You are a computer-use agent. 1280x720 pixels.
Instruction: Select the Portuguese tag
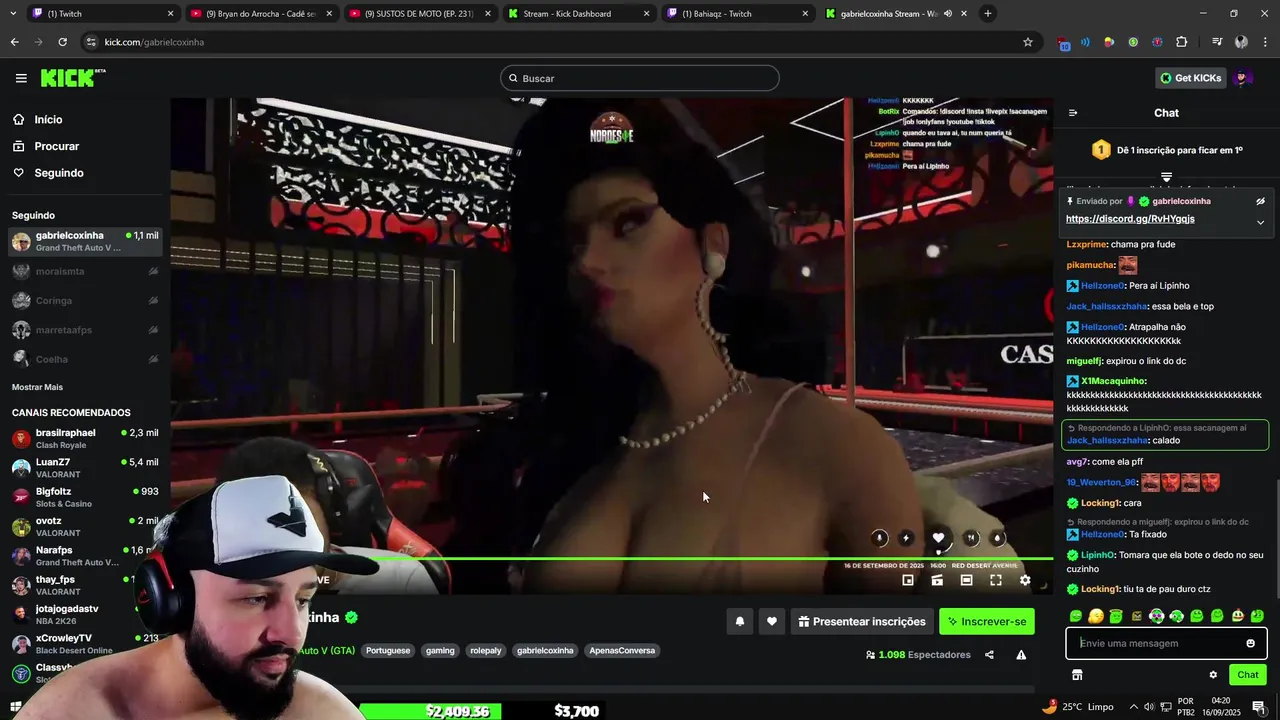pyautogui.click(x=388, y=650)
